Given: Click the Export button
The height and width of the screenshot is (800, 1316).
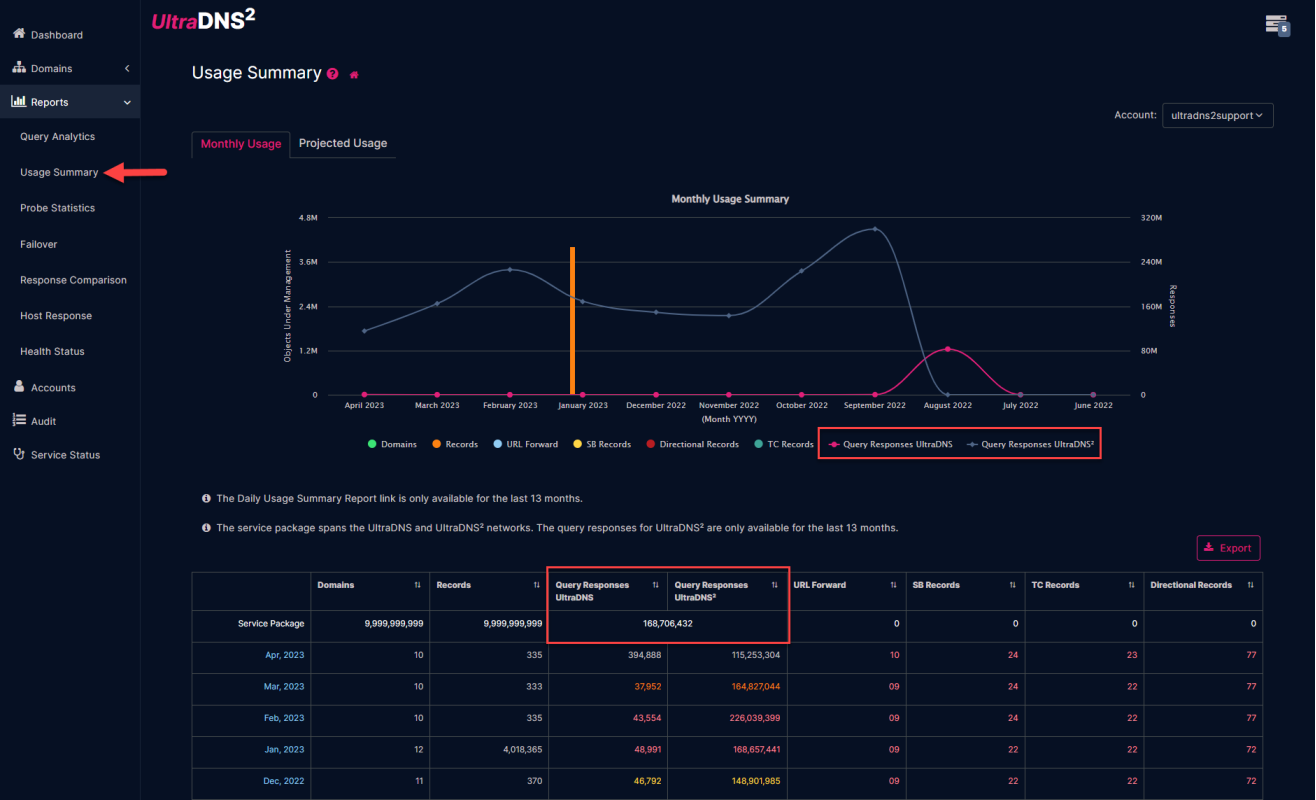Looking at the screenshot, I should 1228,548.
